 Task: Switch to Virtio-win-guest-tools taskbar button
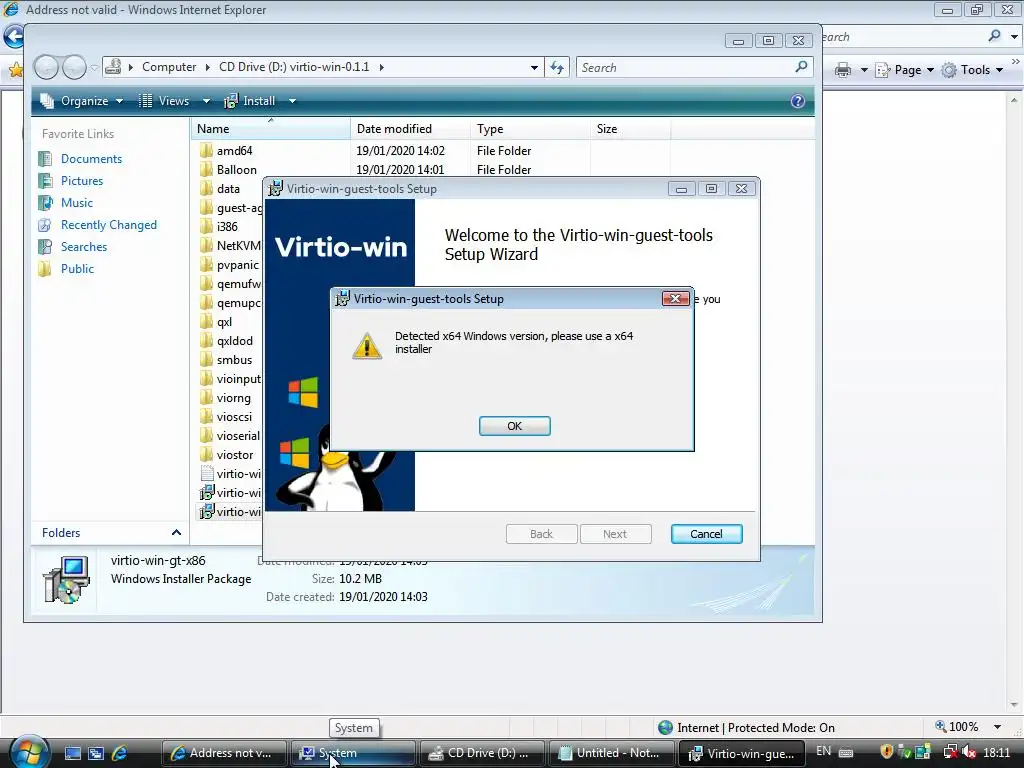click(742, 753)
